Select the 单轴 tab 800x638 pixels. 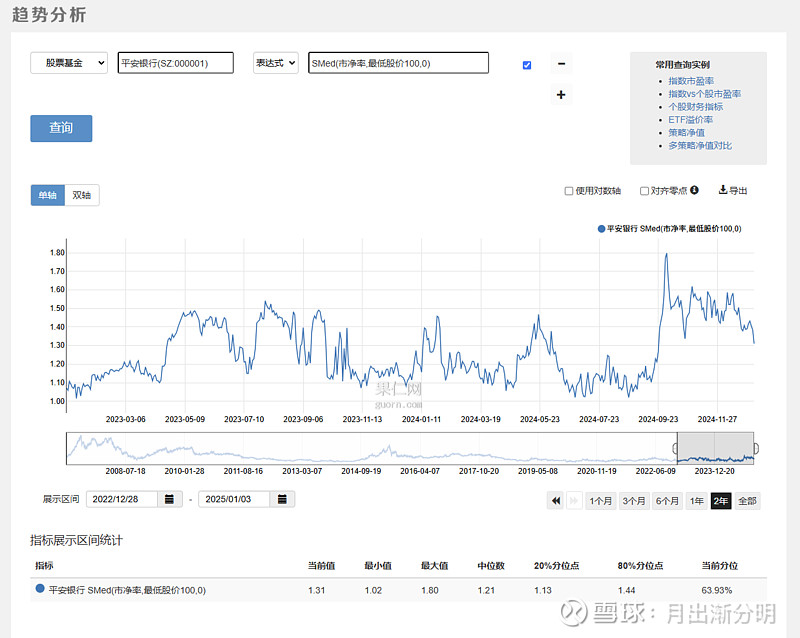click(x=47, y=195)
